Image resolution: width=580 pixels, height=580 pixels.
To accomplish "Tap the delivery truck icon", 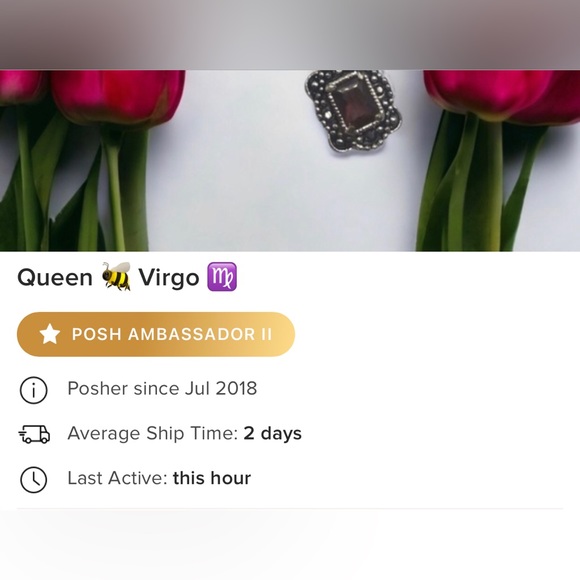I will point(34,434).
